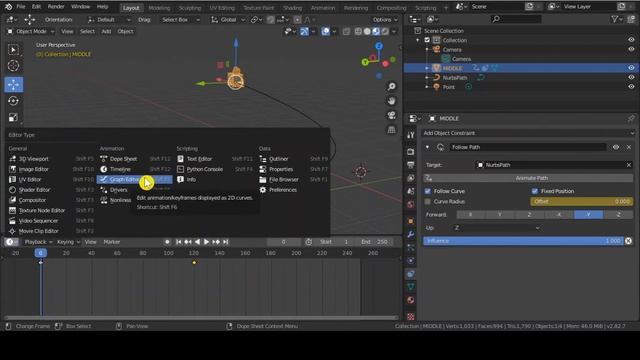640x360 pixels.
Task: Click the End frame 250 field
Action: click(375, 242)
